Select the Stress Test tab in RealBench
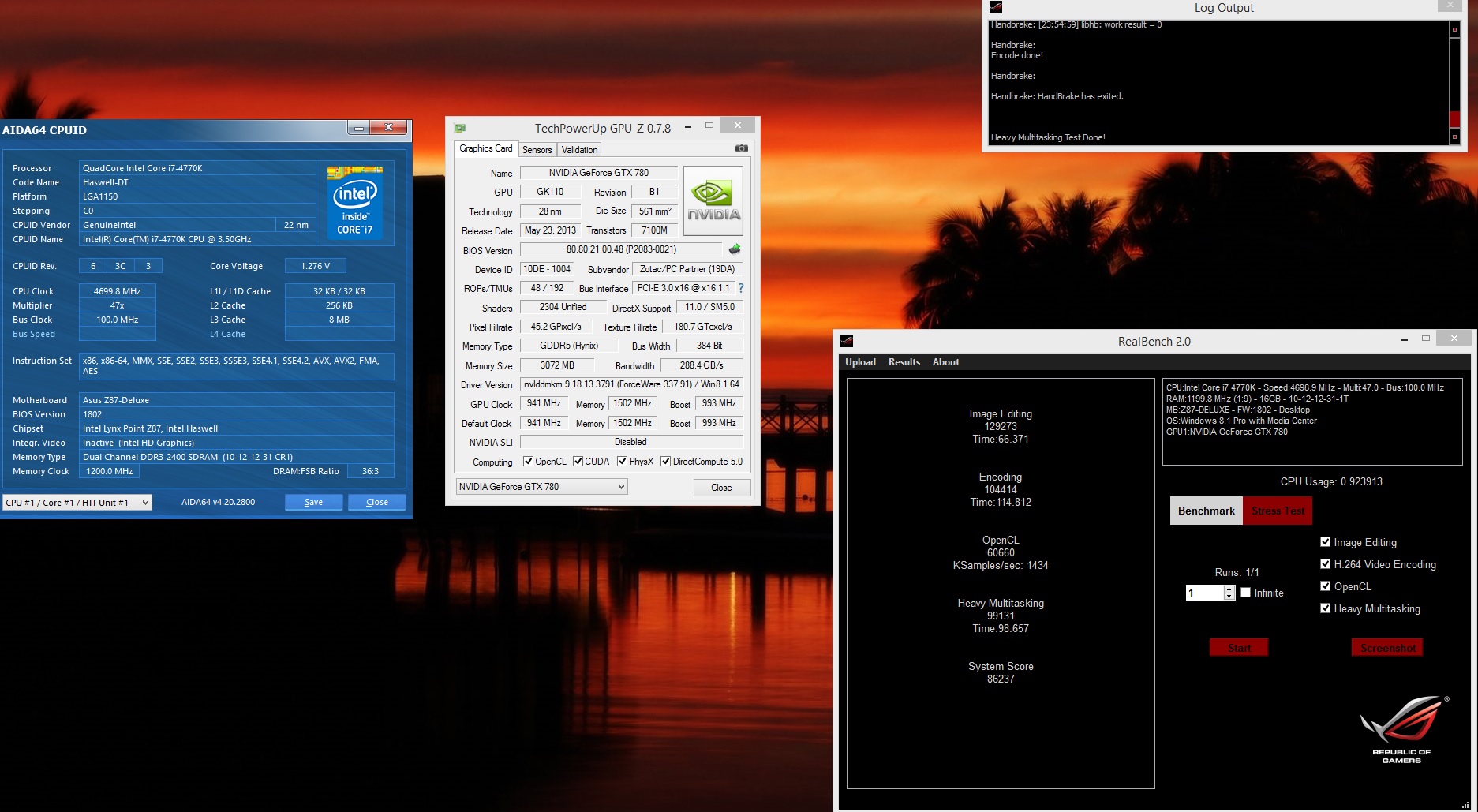Image resolution: width=1478 pixels, height=812 pixels. (1278, 511)
